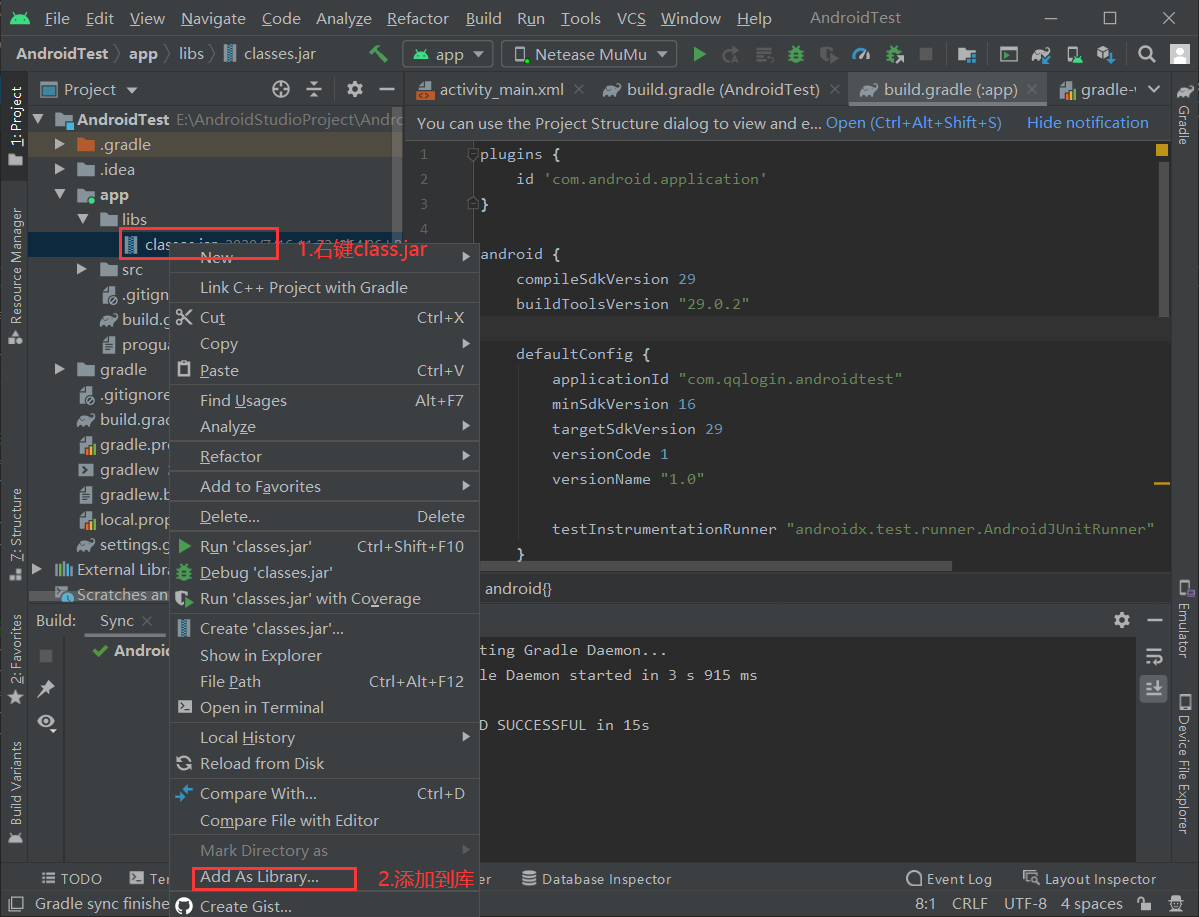Toggle soft-wrap in the Build output panel
This screenshot has width=1199, height=917.
[x=1153, y=657]
